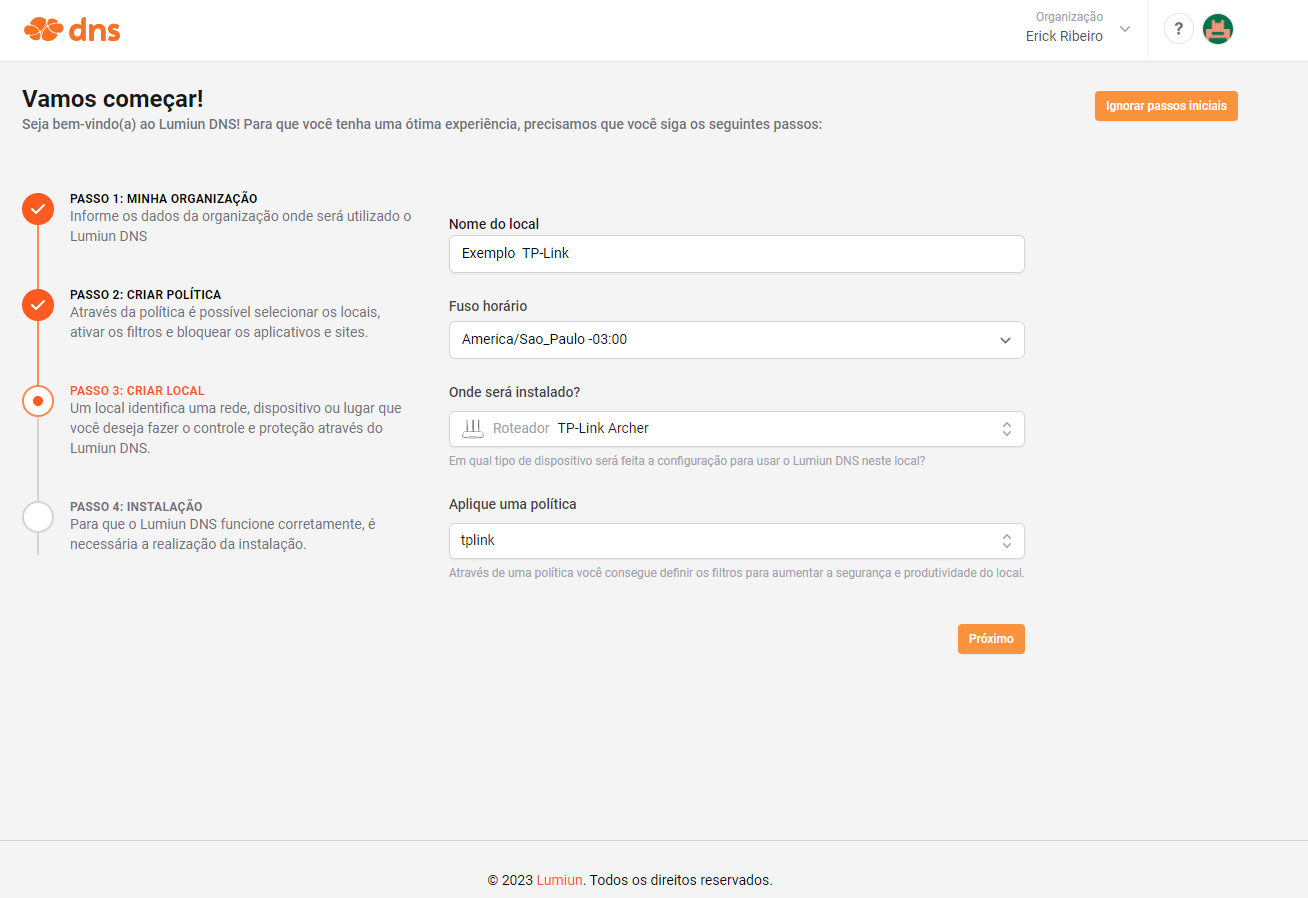Open the help question mark icon
1308x898 pixels.
point(1179,29)
